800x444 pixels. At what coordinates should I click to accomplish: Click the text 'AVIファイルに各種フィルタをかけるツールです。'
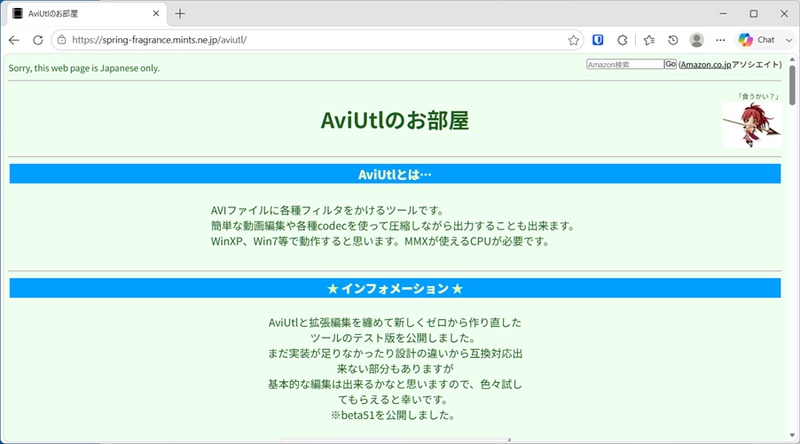pyautogui.click(x=329, y=210)
